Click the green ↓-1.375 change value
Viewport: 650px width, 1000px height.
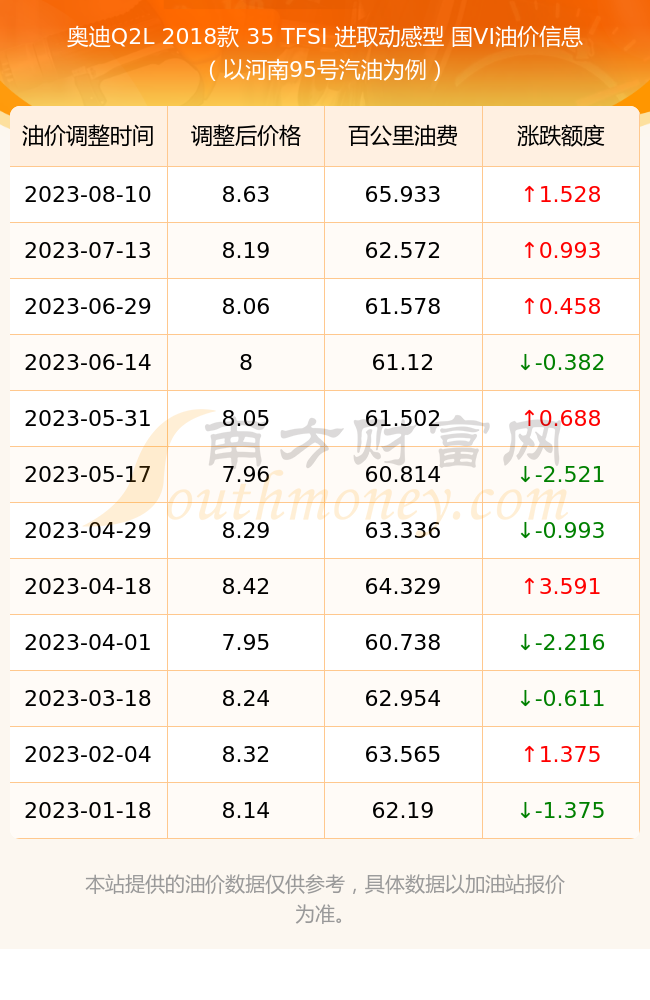tap(561, 811)
